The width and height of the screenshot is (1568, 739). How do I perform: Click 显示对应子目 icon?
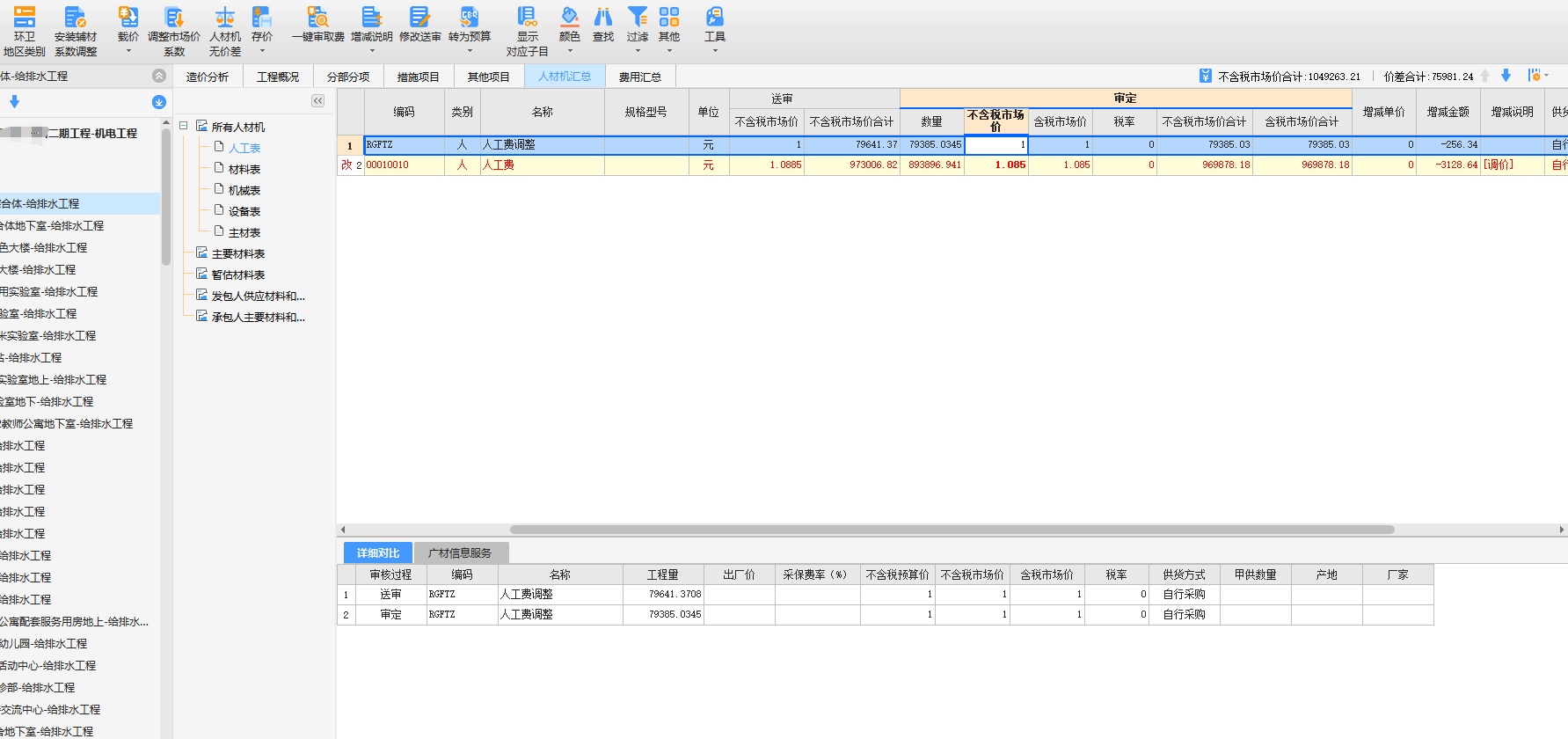(528, 16)
